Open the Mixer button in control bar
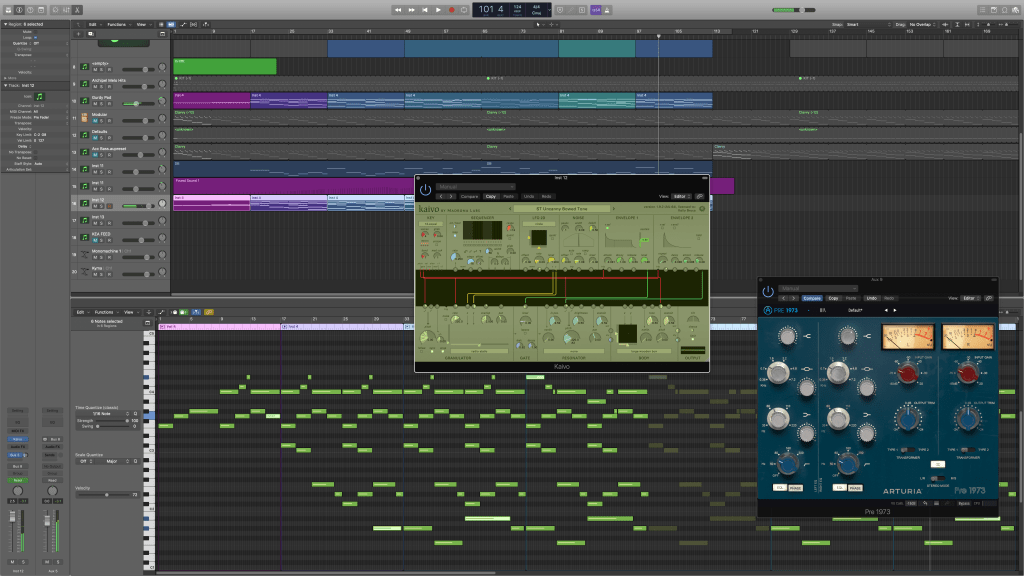The height and width of the screenshot is (576, 1024). [x=66, y=10]
